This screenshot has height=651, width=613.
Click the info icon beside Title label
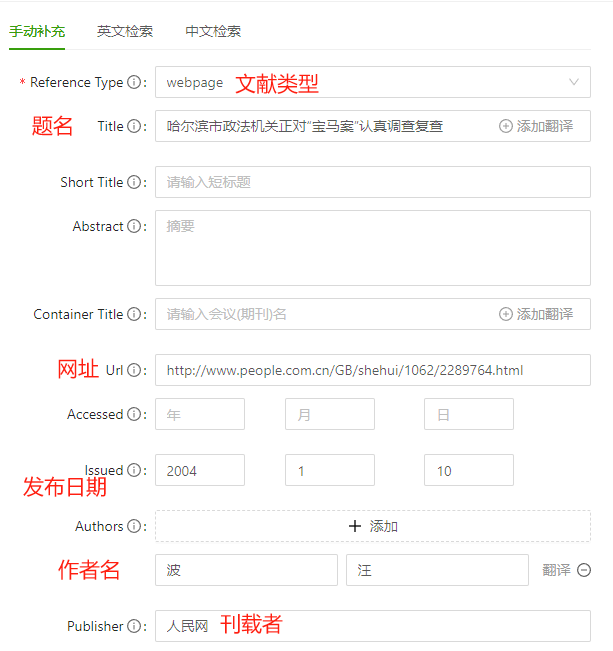pyautogui.click(x=134, y=126)
